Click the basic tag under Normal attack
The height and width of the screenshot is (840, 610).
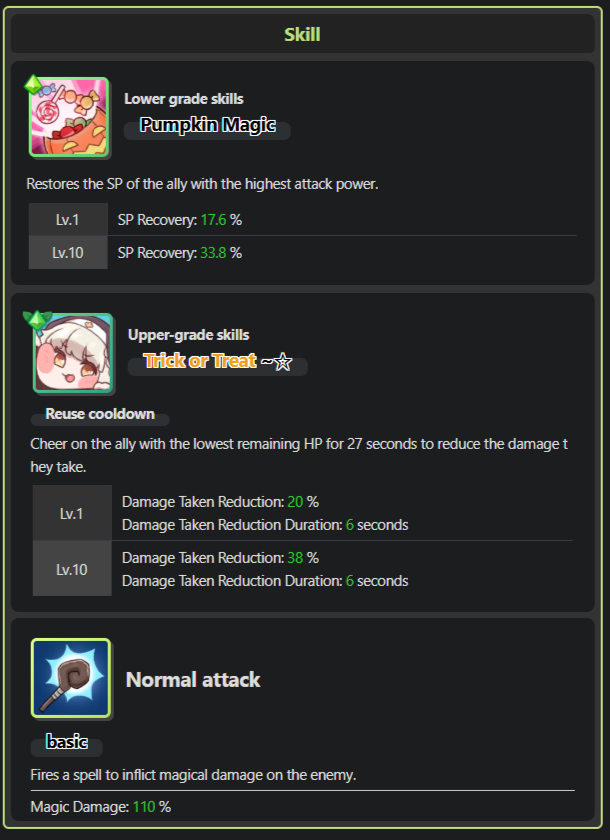pyautogui.click(x=67, y=741)
